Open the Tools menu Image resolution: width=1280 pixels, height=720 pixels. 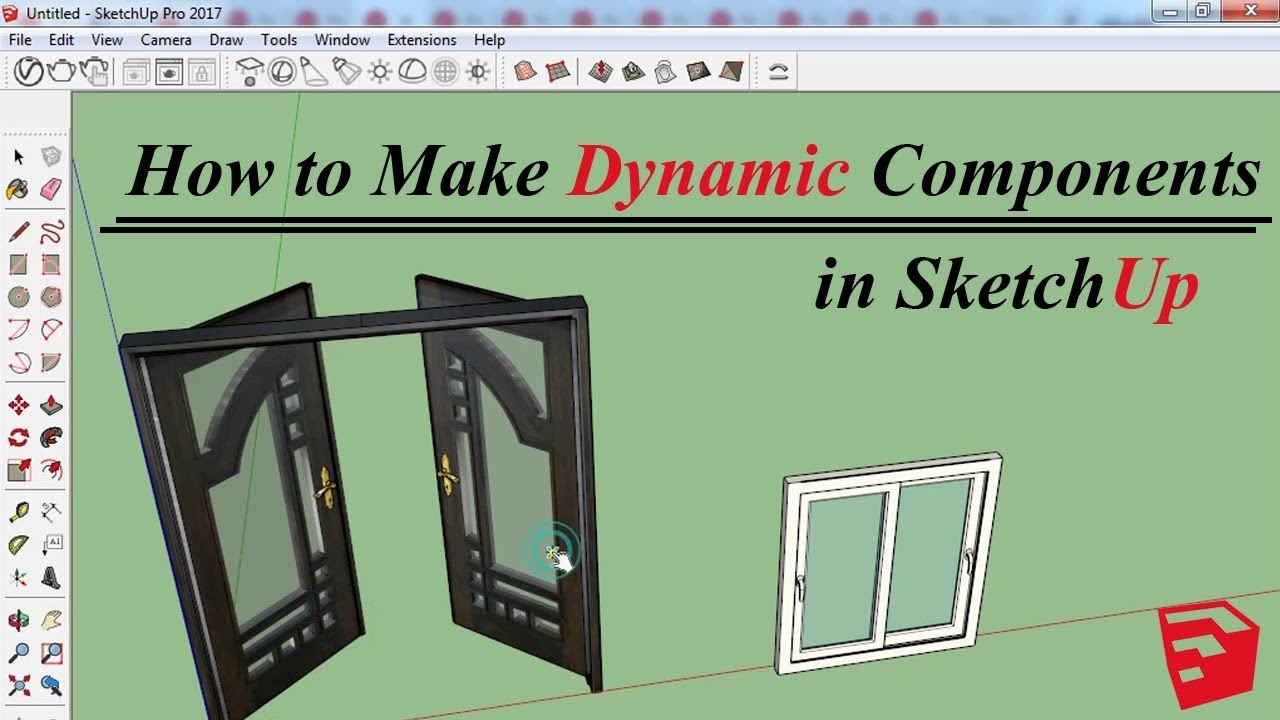(x=279, y=40)
